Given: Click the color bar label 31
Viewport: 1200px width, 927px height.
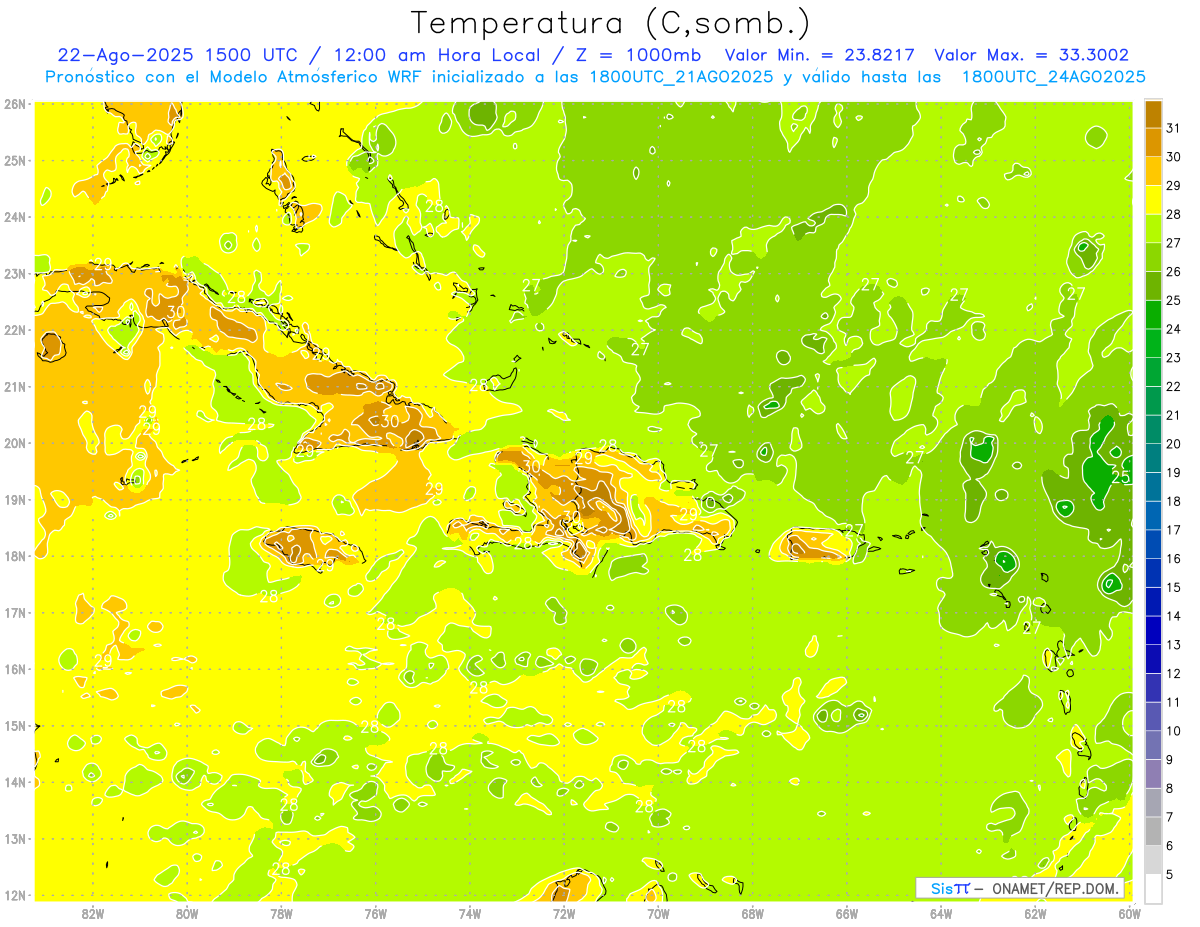Looking at the screenshot, I should [1174, 128].
